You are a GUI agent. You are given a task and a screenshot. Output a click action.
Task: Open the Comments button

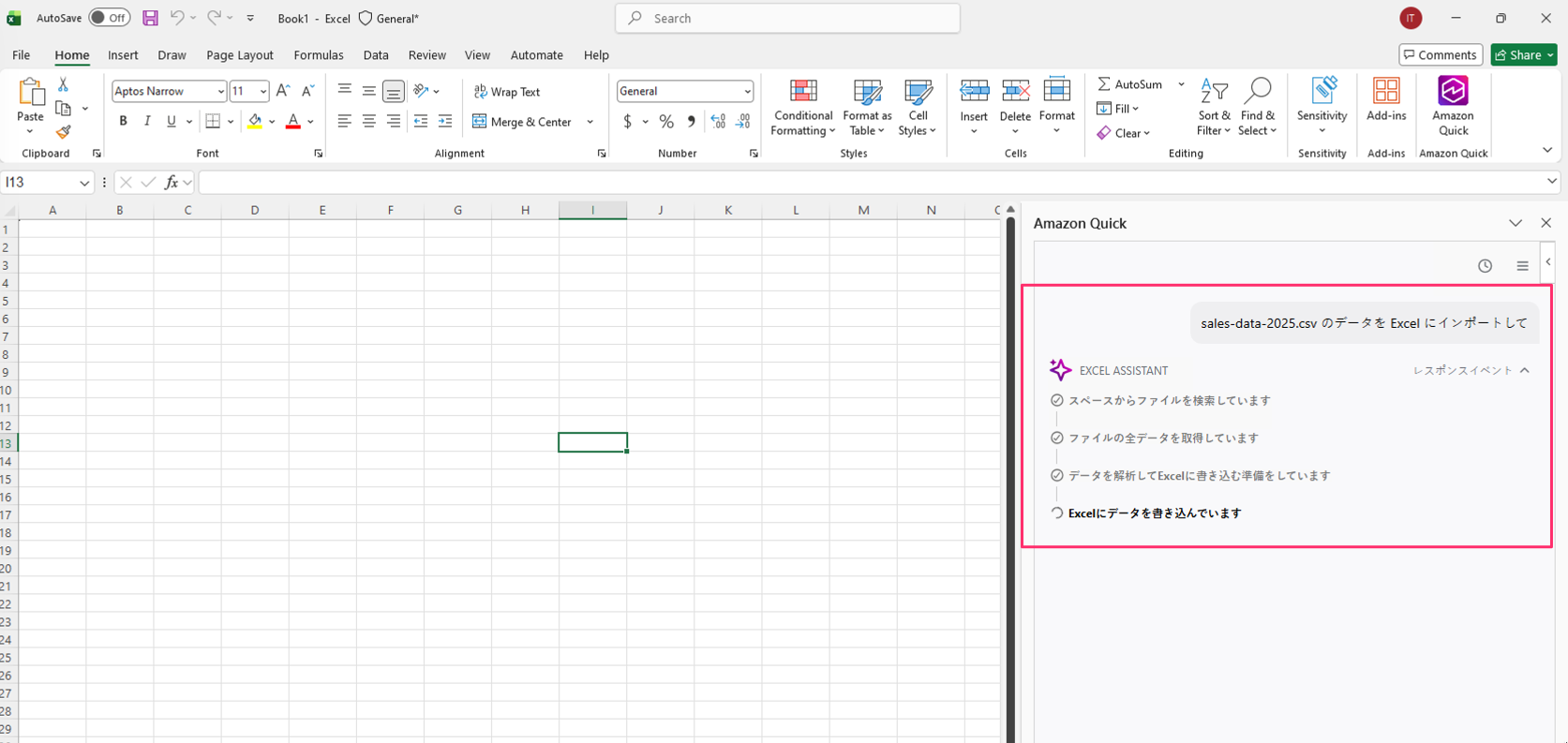(x=1441, y=55)
